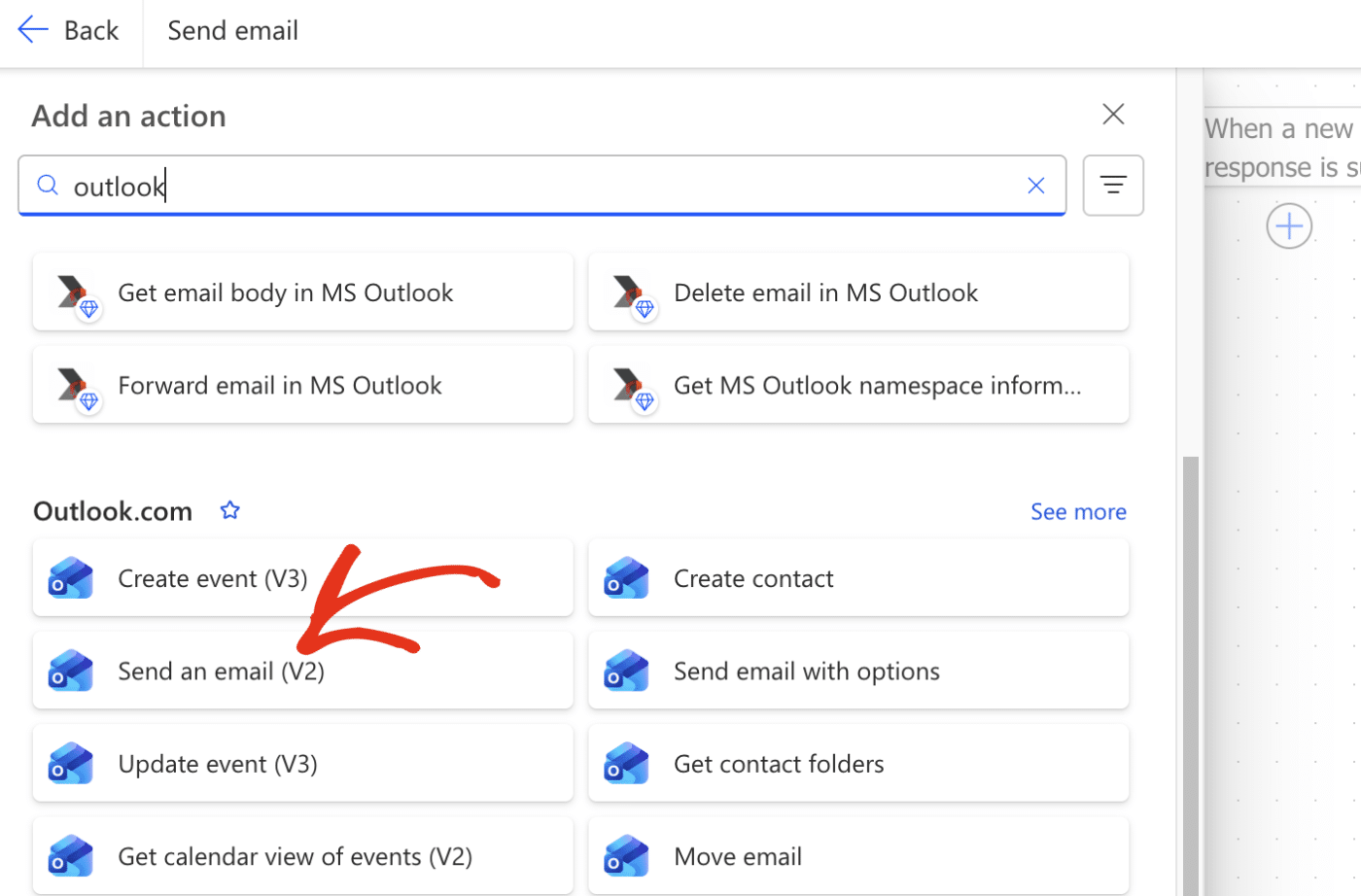
Task: Select Delete email in MS Outlook
Action: coord(858,292)
